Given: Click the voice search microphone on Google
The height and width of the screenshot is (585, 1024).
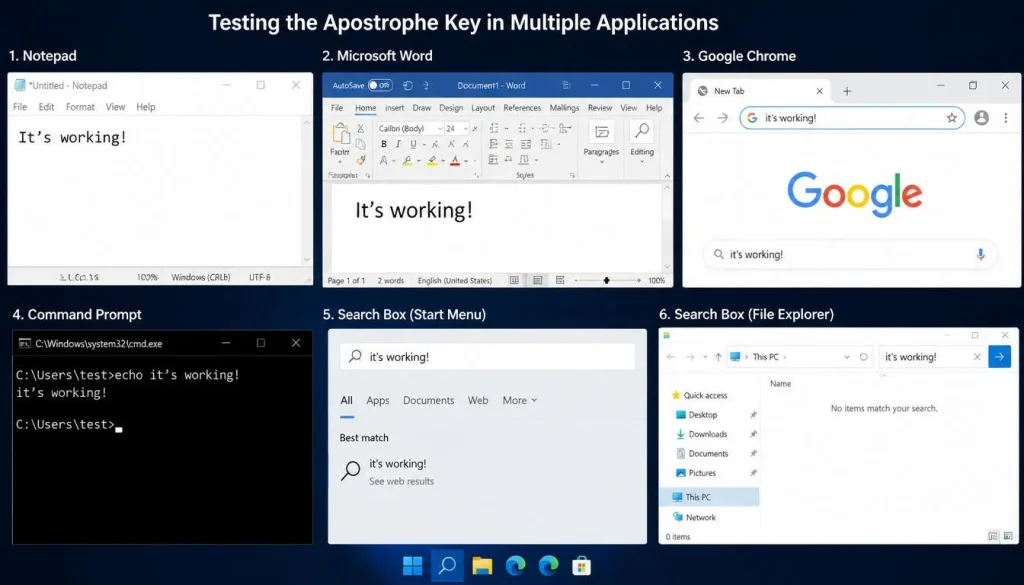Looking at the screenshot, I should tap(980, 255).
